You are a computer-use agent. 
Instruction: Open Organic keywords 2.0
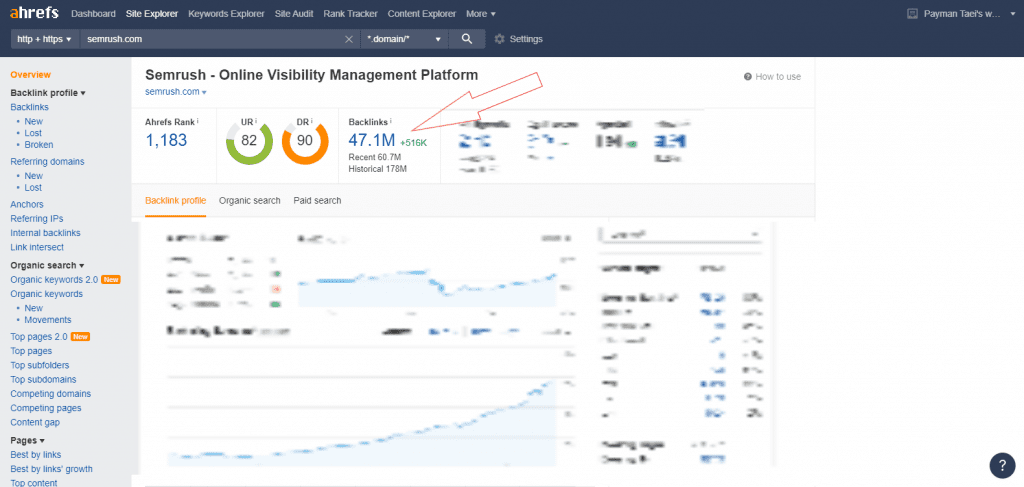tap(54, 279)
